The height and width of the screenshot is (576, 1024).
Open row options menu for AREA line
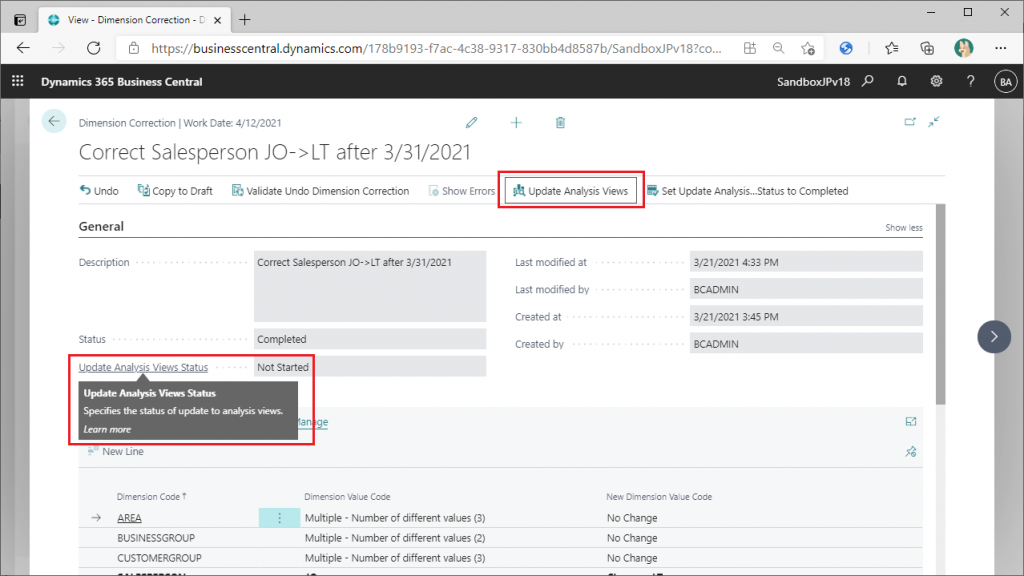click(280, 518)
